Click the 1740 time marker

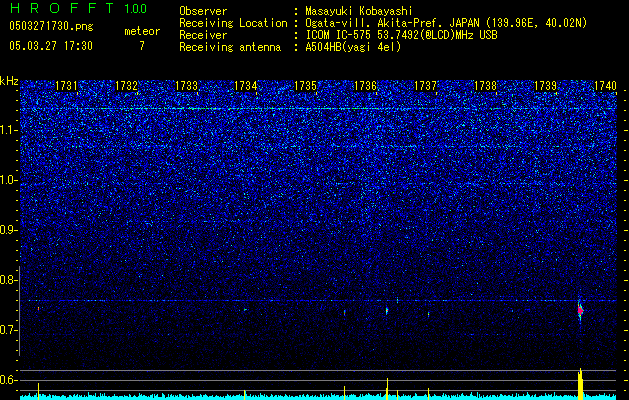(605, 86)
